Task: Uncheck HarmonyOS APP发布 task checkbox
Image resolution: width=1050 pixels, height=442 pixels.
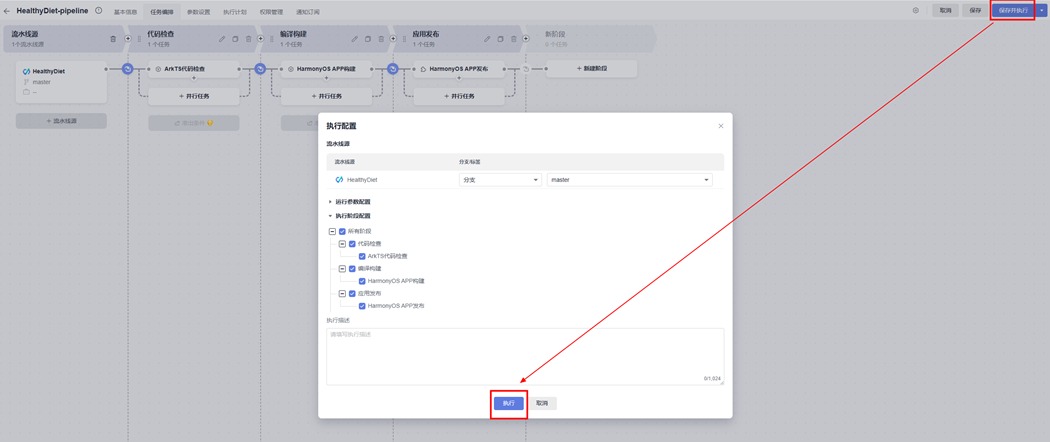Action: 362,306
